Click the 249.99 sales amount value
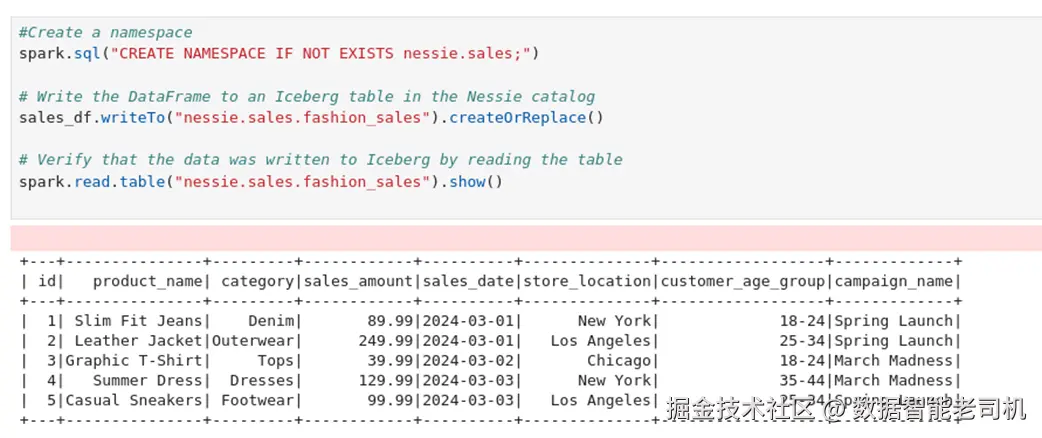The width and height of the screenshot is (1042, 438). point(385,341)
